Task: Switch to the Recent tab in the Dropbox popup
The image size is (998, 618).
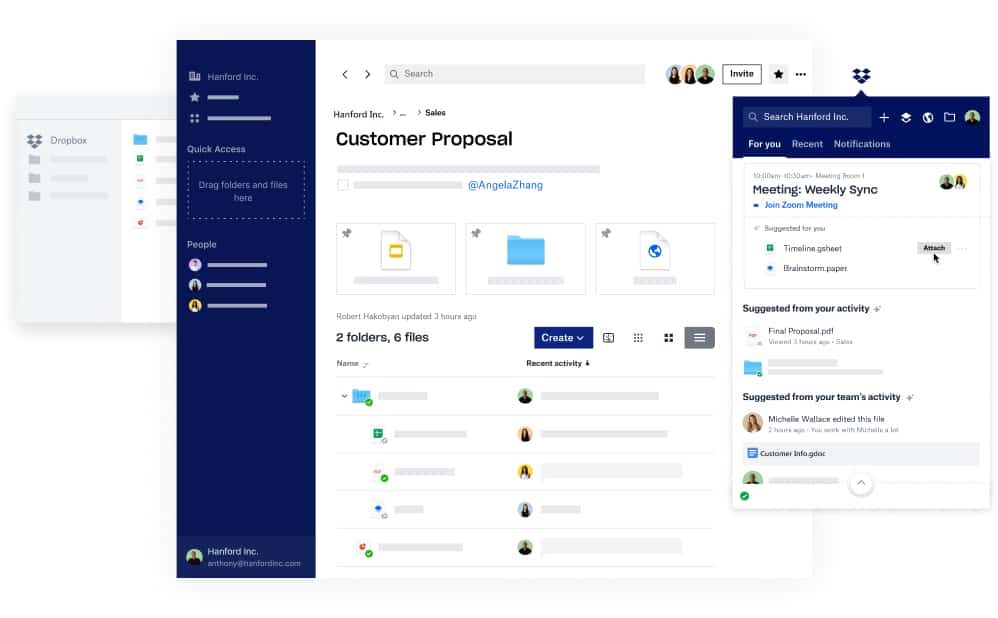Action: (809, 144)
